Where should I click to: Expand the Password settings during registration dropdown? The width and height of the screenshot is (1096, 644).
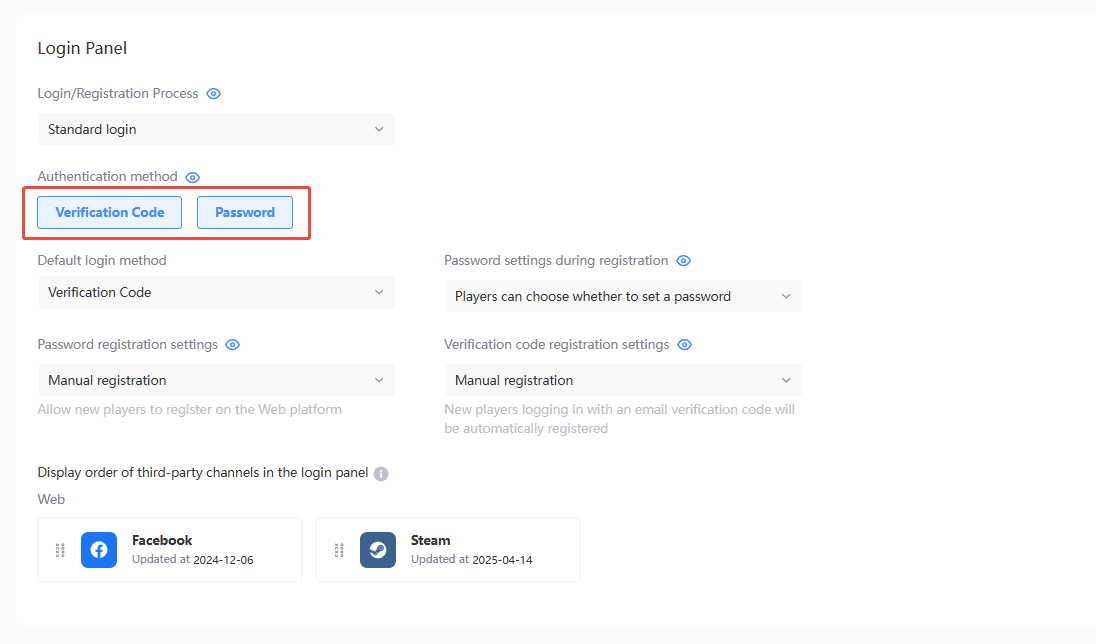[622, 296]
